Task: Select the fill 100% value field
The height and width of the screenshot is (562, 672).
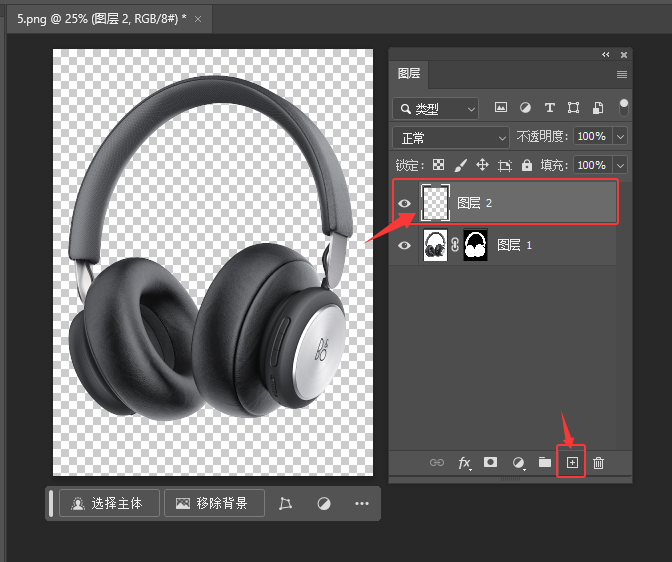Action: (x=593, y=165)
